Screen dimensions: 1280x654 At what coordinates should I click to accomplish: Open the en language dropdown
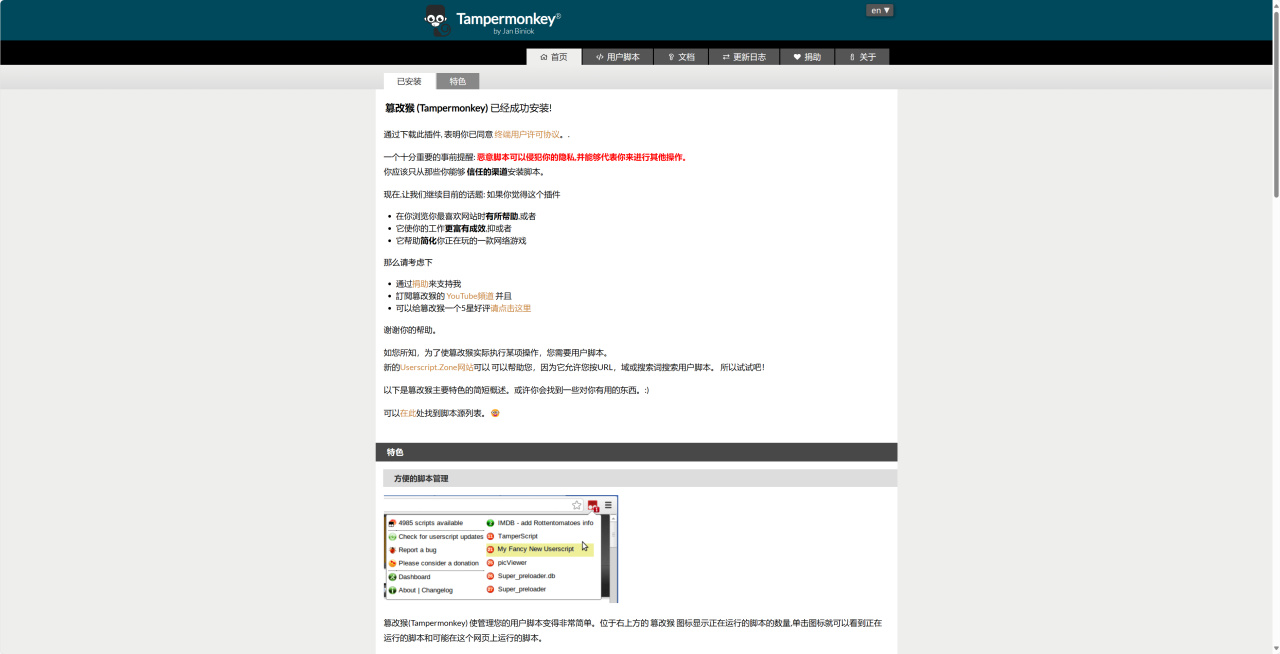pos(879,9)
